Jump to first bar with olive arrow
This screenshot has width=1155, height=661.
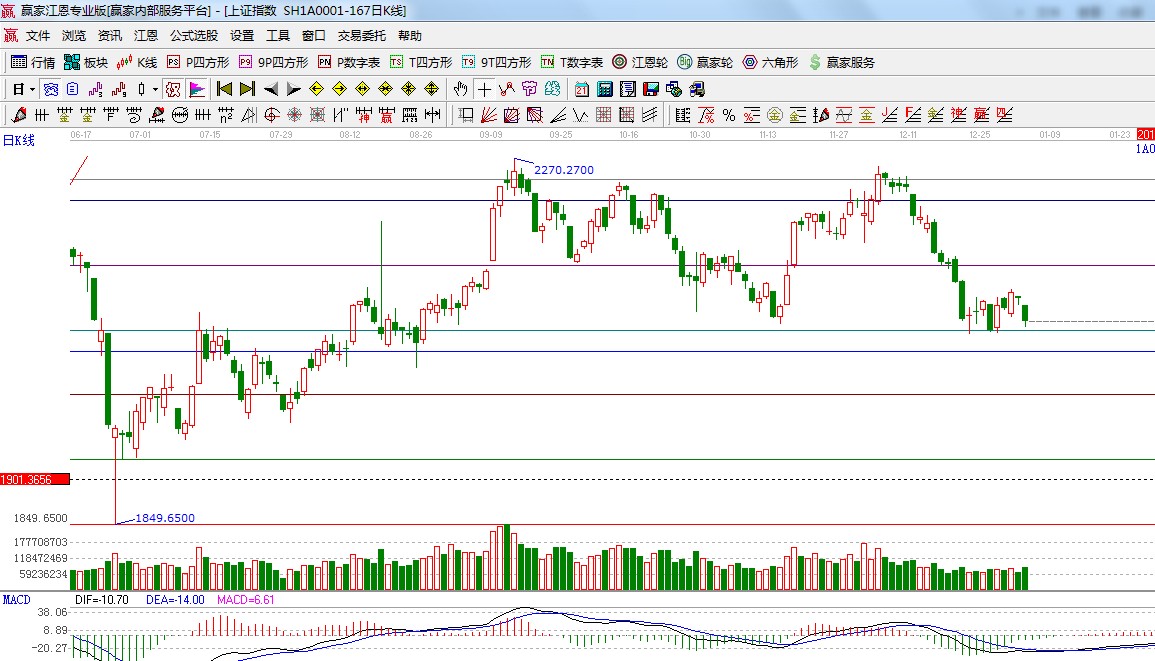click(x=225, y=89)
